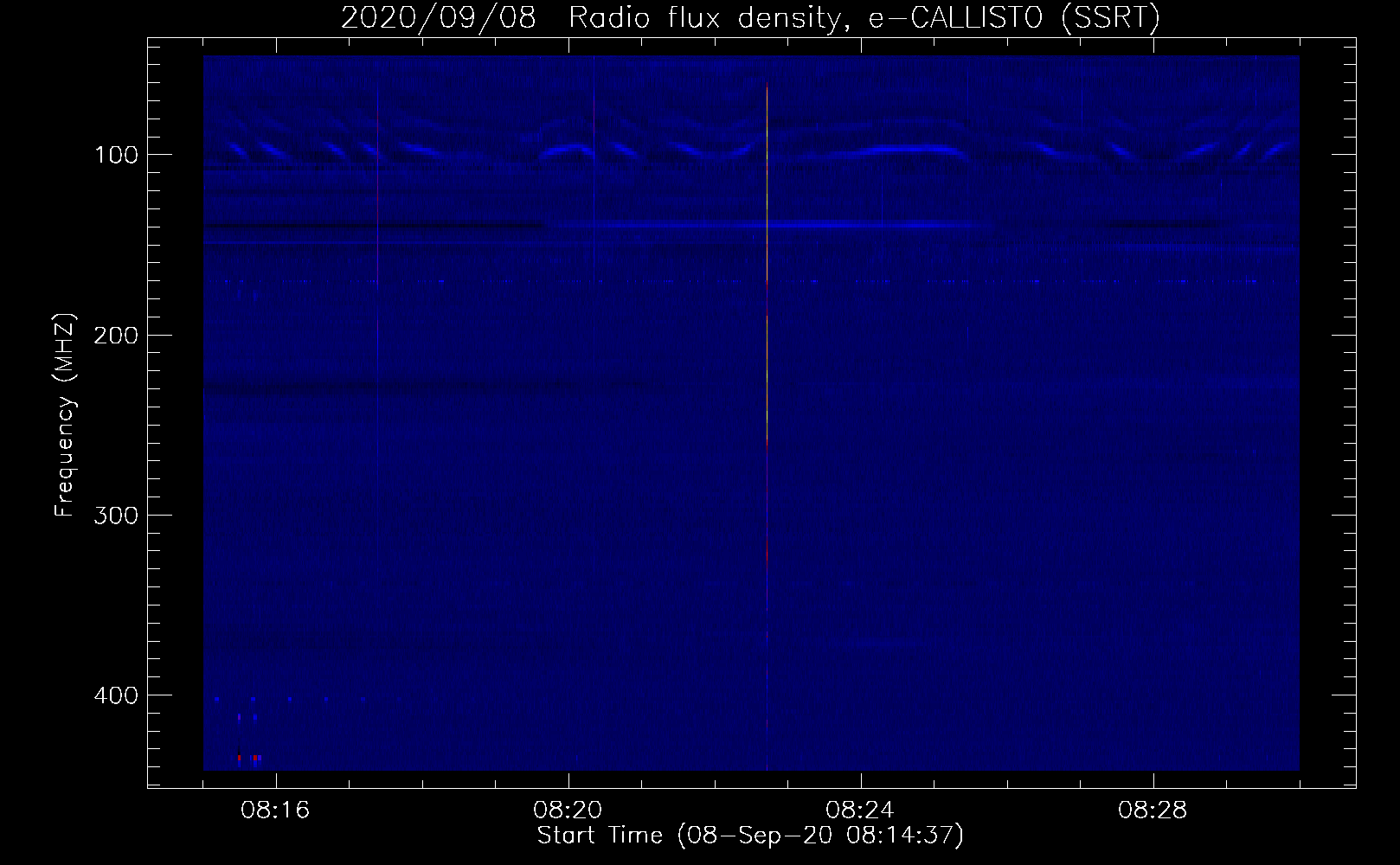Click the 08:24 time tick label
This screenshot has height=865, width=1400.
(861, 811)
